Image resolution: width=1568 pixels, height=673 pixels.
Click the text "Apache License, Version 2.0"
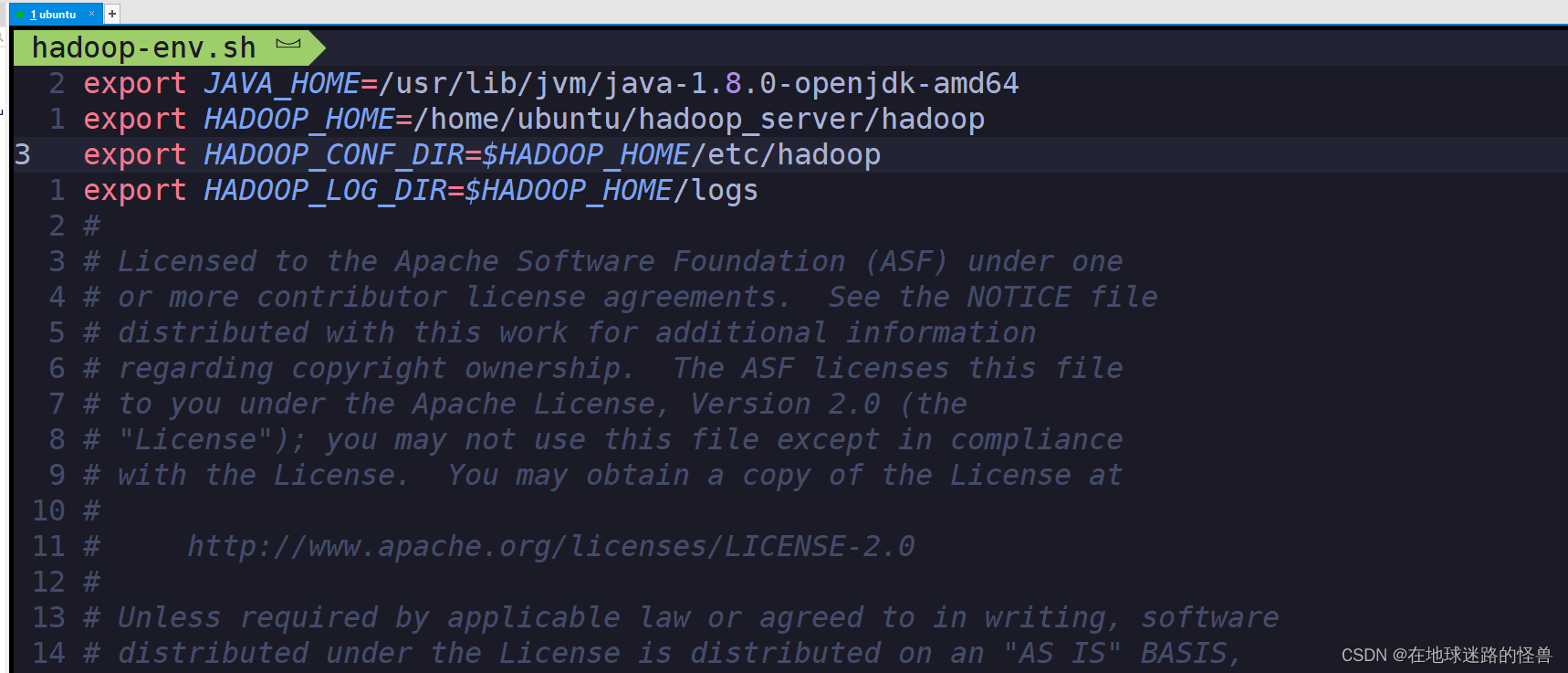tap(646, 404)
